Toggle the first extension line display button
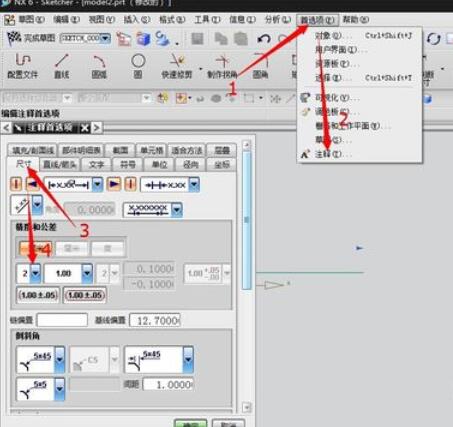Viewport: 453px width, 427px height. pos(16,184)
